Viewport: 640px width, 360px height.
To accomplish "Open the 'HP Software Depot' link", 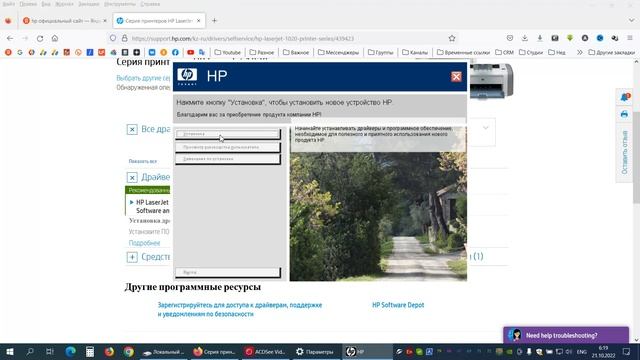I will pos(398,305).
